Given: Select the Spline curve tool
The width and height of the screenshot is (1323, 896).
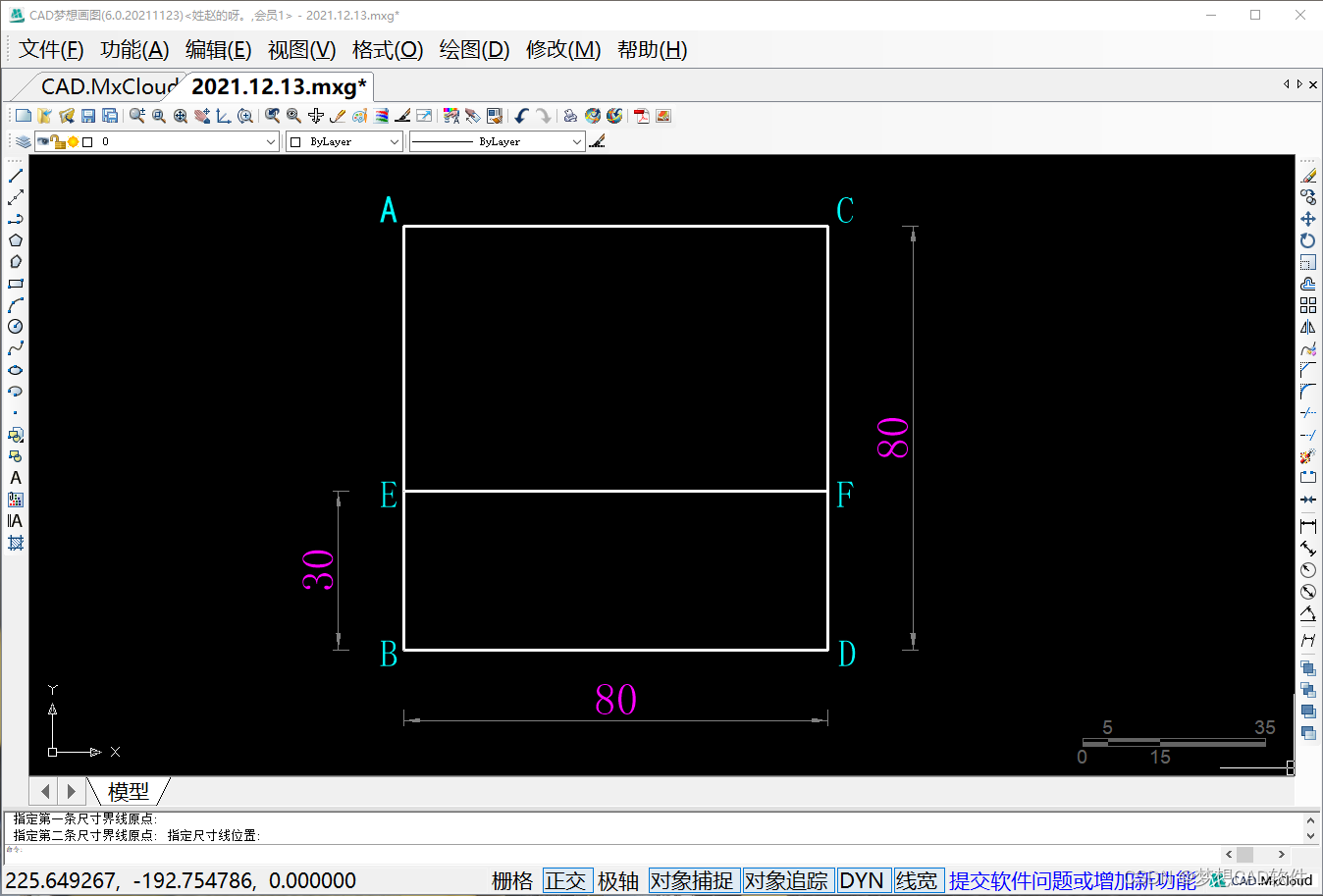Looking at the screenshot, I should [16, 348].
